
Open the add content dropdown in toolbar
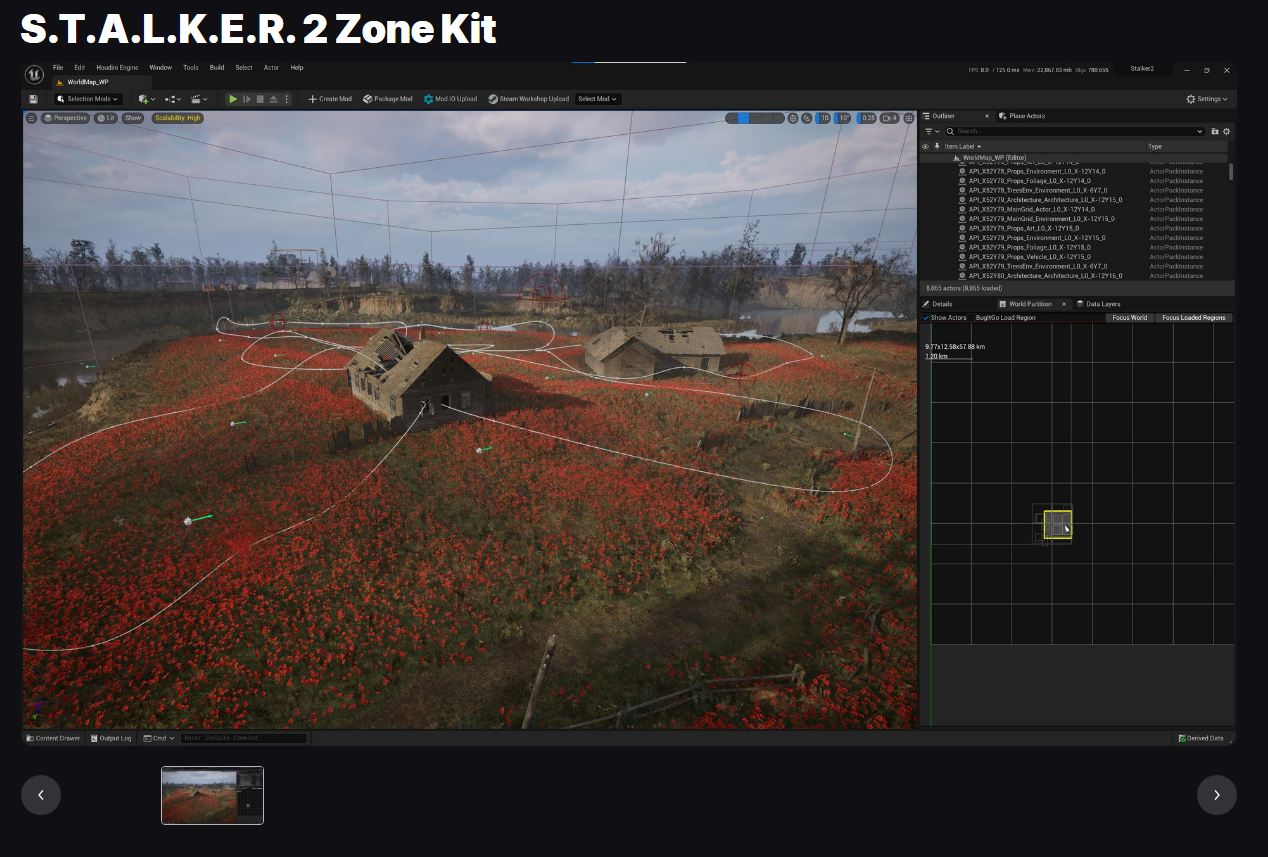pyautogui.click(x=147, y=99)
